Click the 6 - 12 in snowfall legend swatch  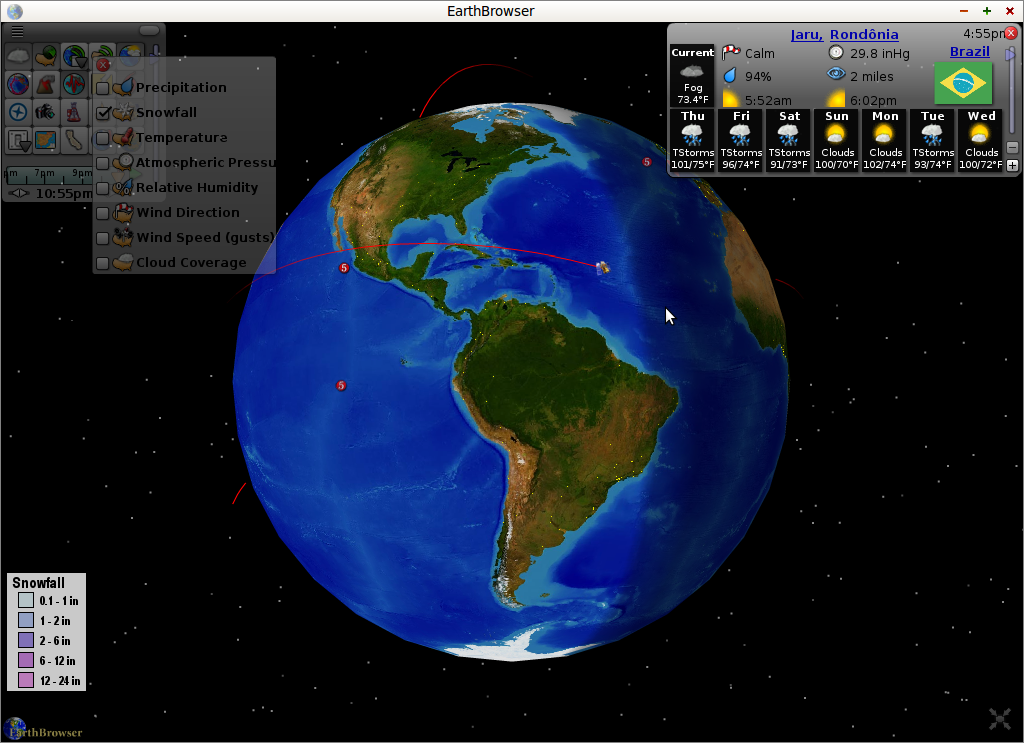point(25,660)
